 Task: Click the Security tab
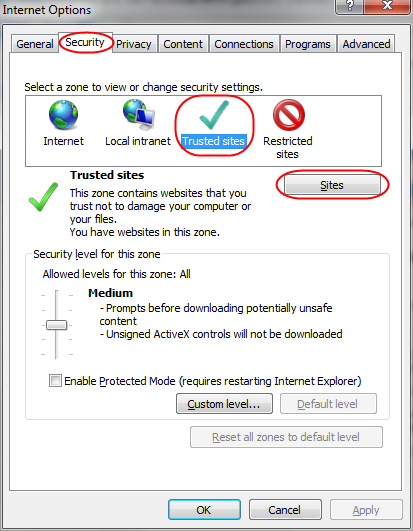click(x=85, y=43)
